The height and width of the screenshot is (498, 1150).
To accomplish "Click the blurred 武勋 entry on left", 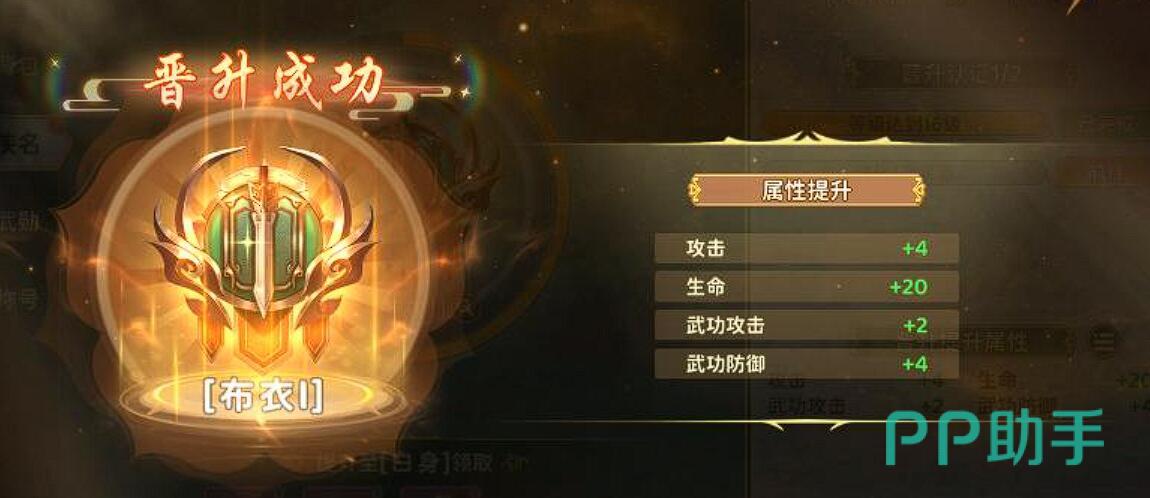I will [21, 223].
